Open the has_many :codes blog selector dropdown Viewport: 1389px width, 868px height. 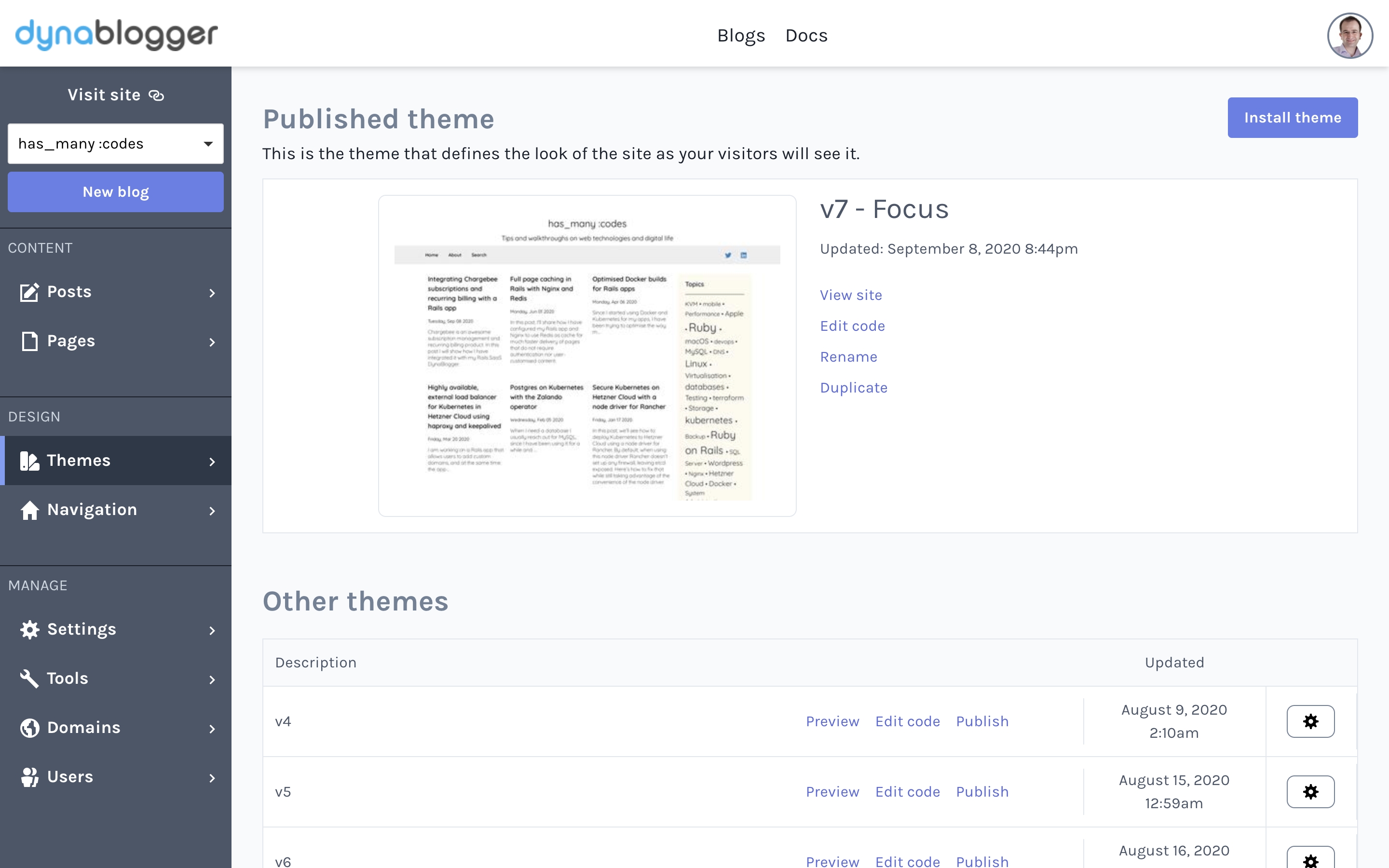[x=115, y=144]
